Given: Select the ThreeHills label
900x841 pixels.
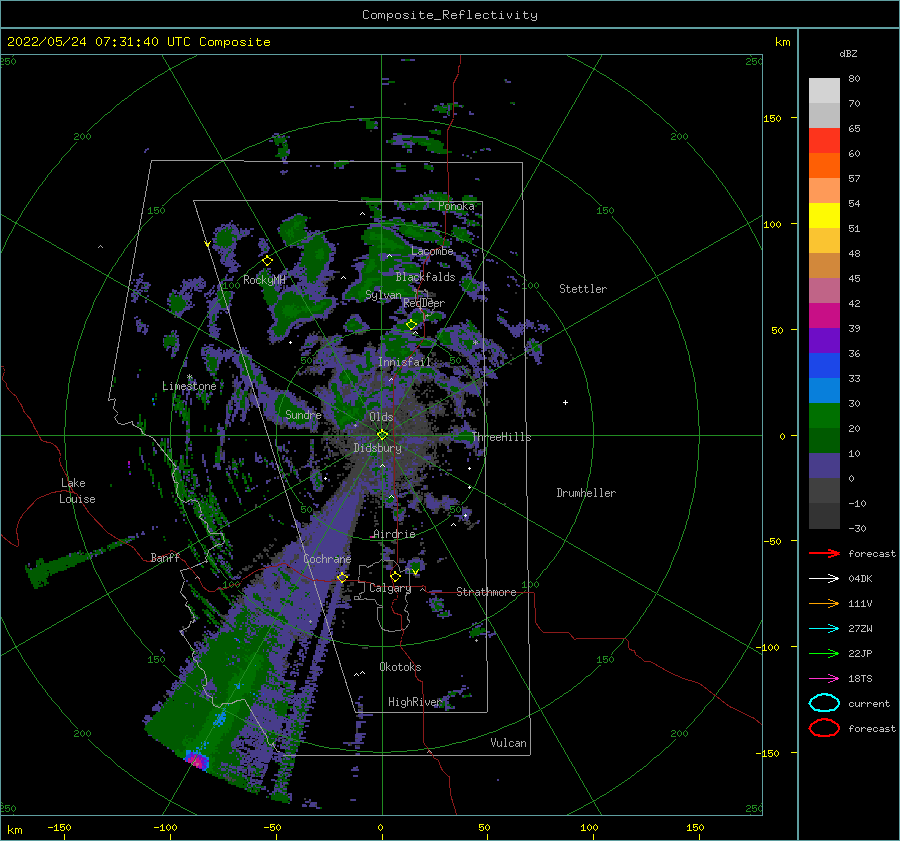Looking at the screenshot, I should [501, 437].
